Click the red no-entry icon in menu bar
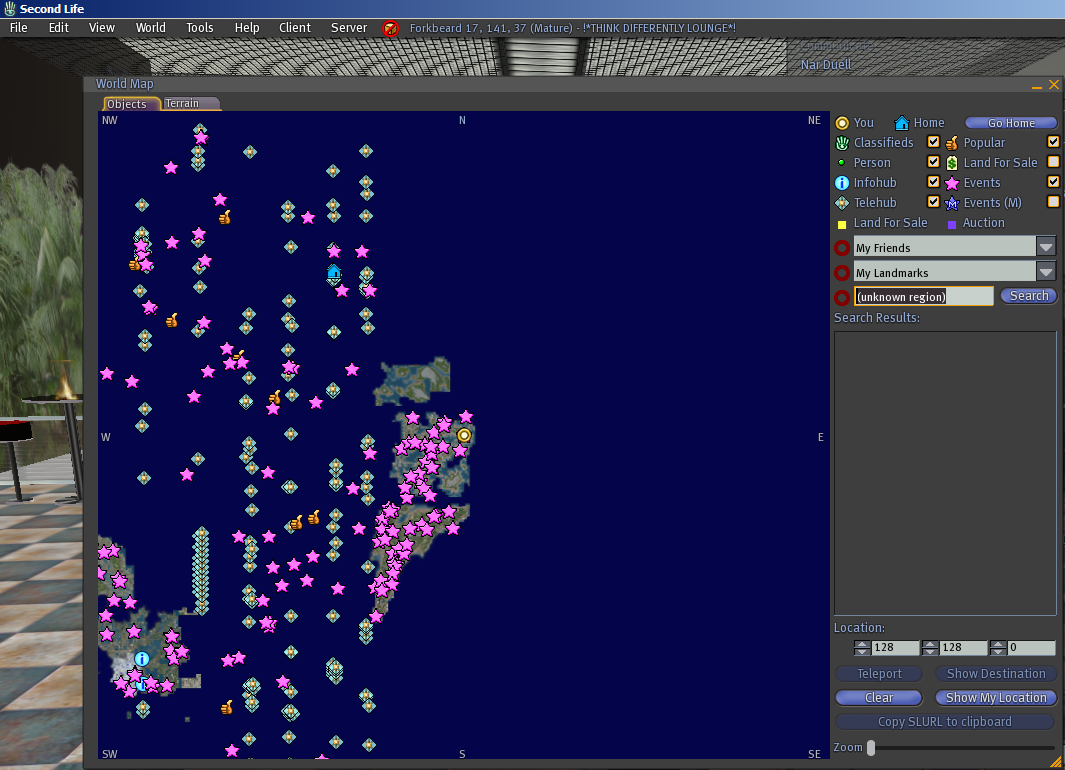The height and width of the screenshot is (770, 1065). 391,29
